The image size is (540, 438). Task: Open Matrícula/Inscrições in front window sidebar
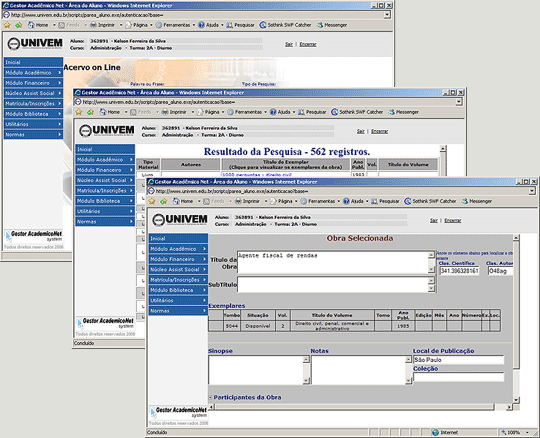coord(178,280)
